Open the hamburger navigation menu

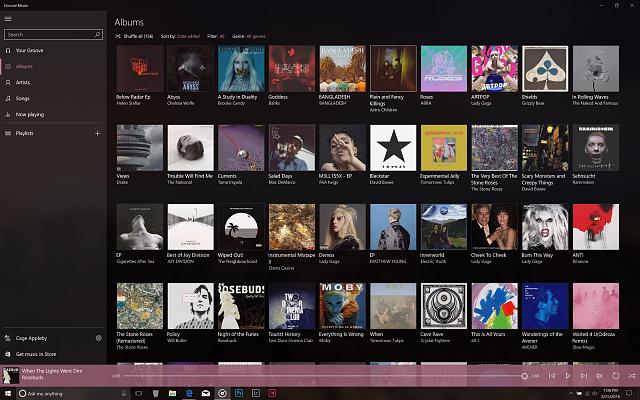click(x=8, y=19)
